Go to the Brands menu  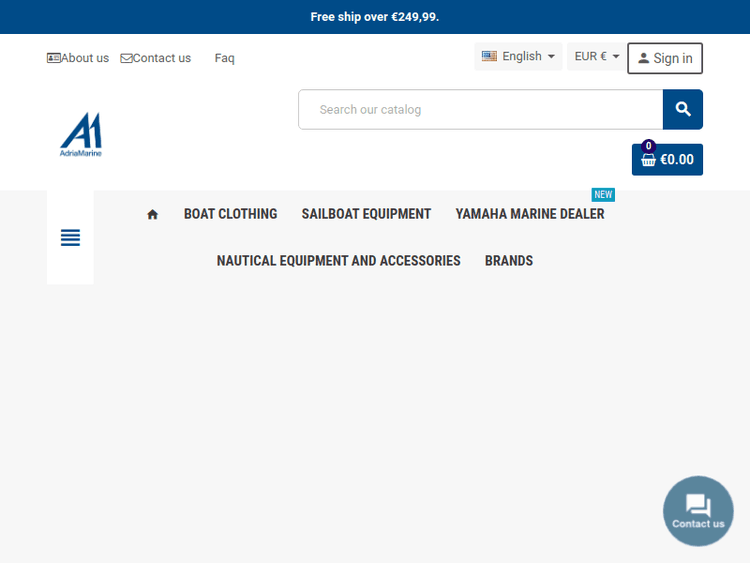point(509,261)
